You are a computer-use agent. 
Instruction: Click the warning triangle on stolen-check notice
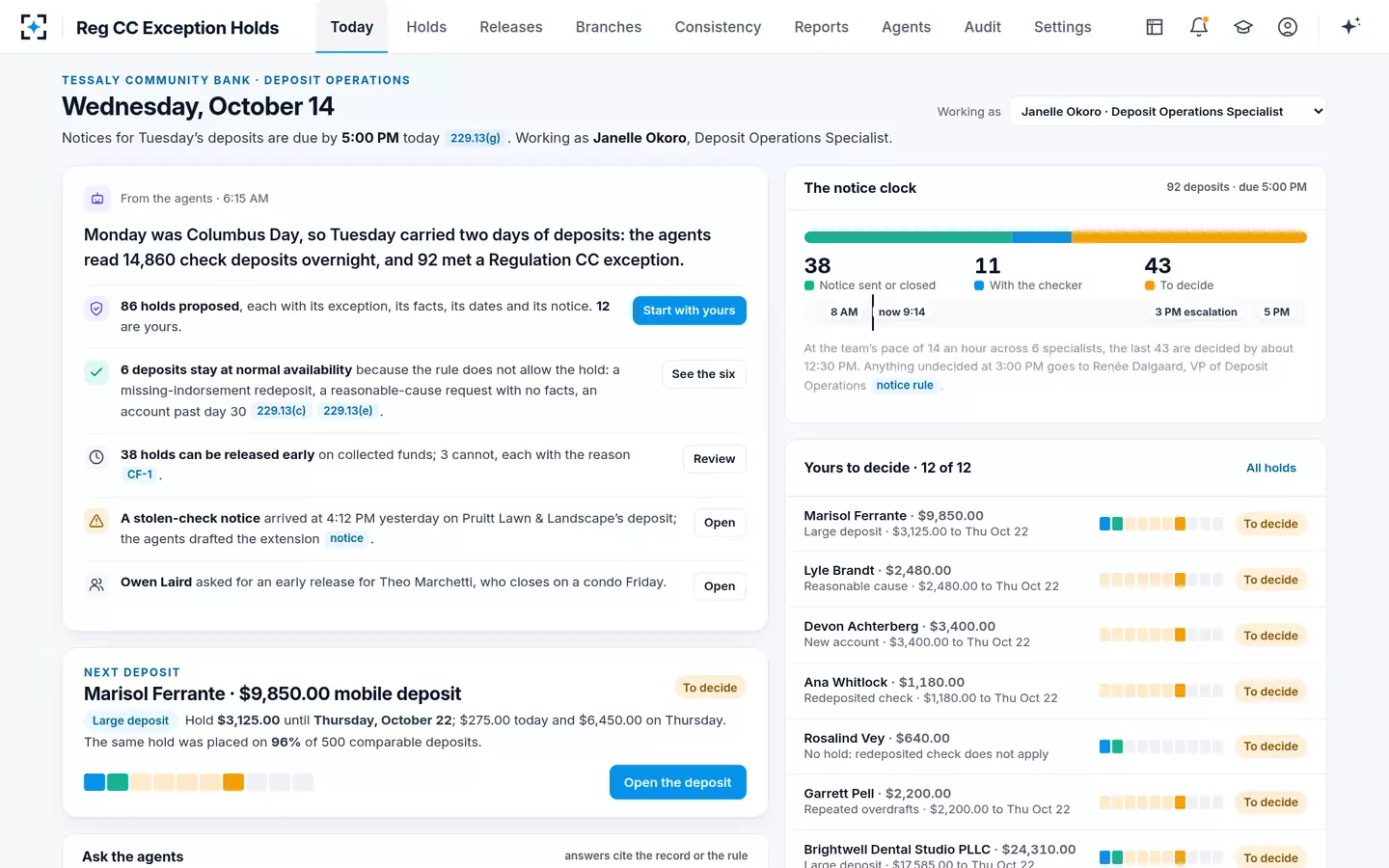[96, 521]
